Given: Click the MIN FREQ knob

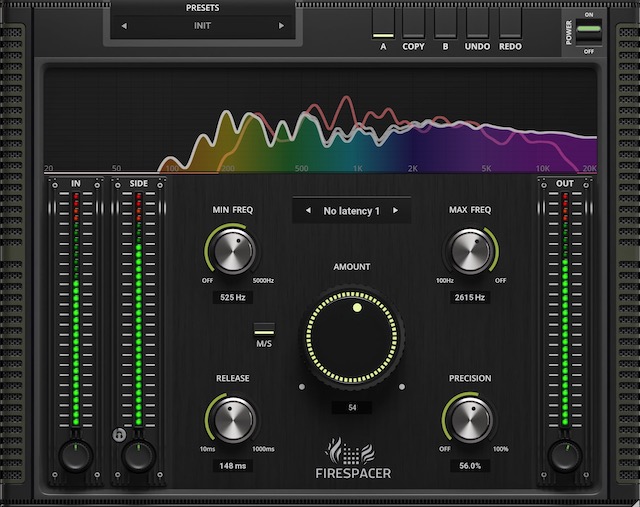Looking at the screenshot, I should [233, 251].
